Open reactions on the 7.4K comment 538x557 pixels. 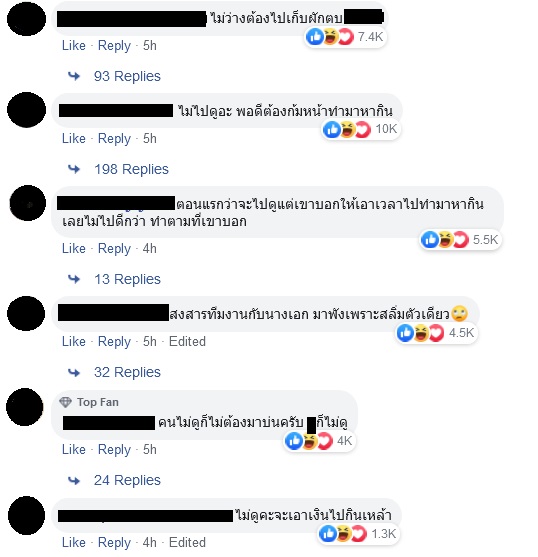(x=345, y=37)
